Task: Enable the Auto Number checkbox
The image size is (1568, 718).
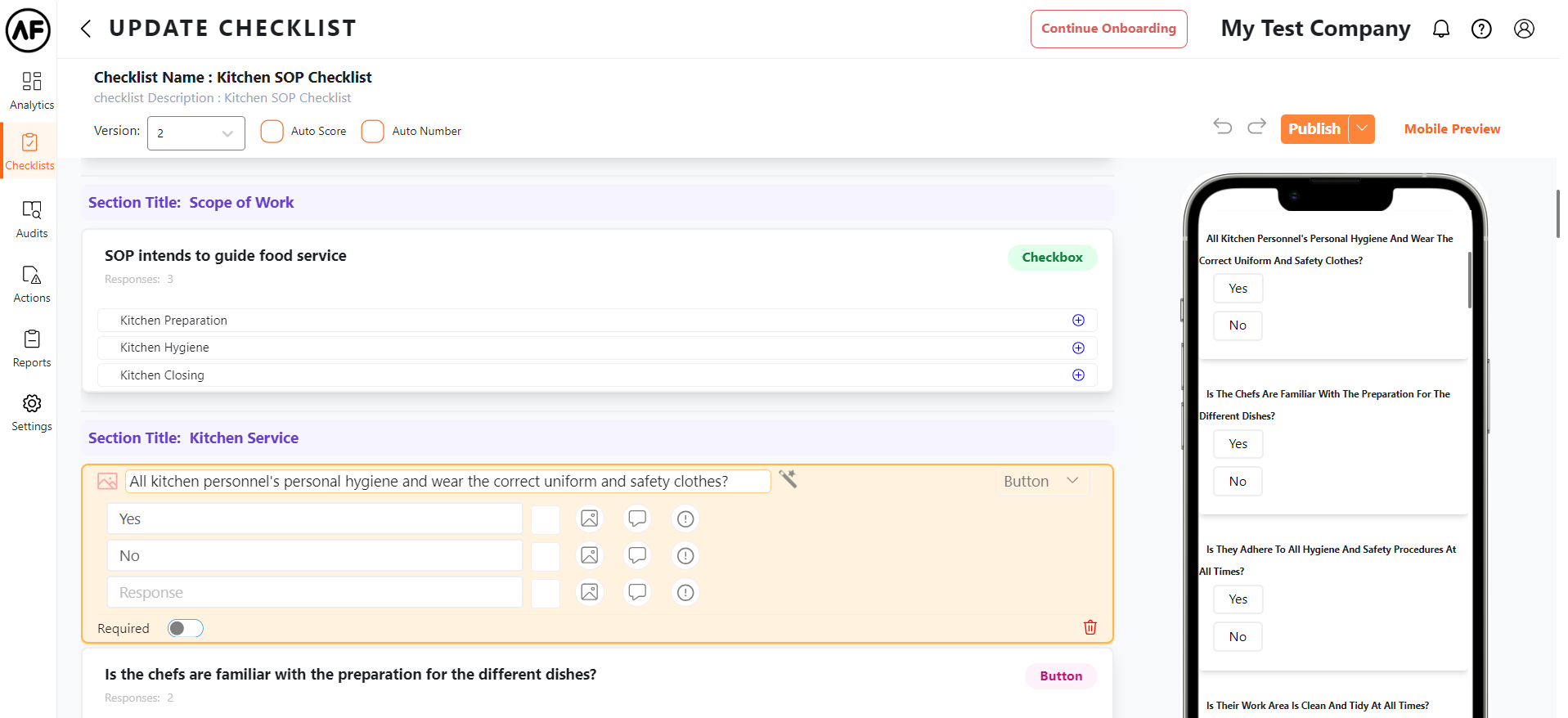Action: click(x=373, y=132)
